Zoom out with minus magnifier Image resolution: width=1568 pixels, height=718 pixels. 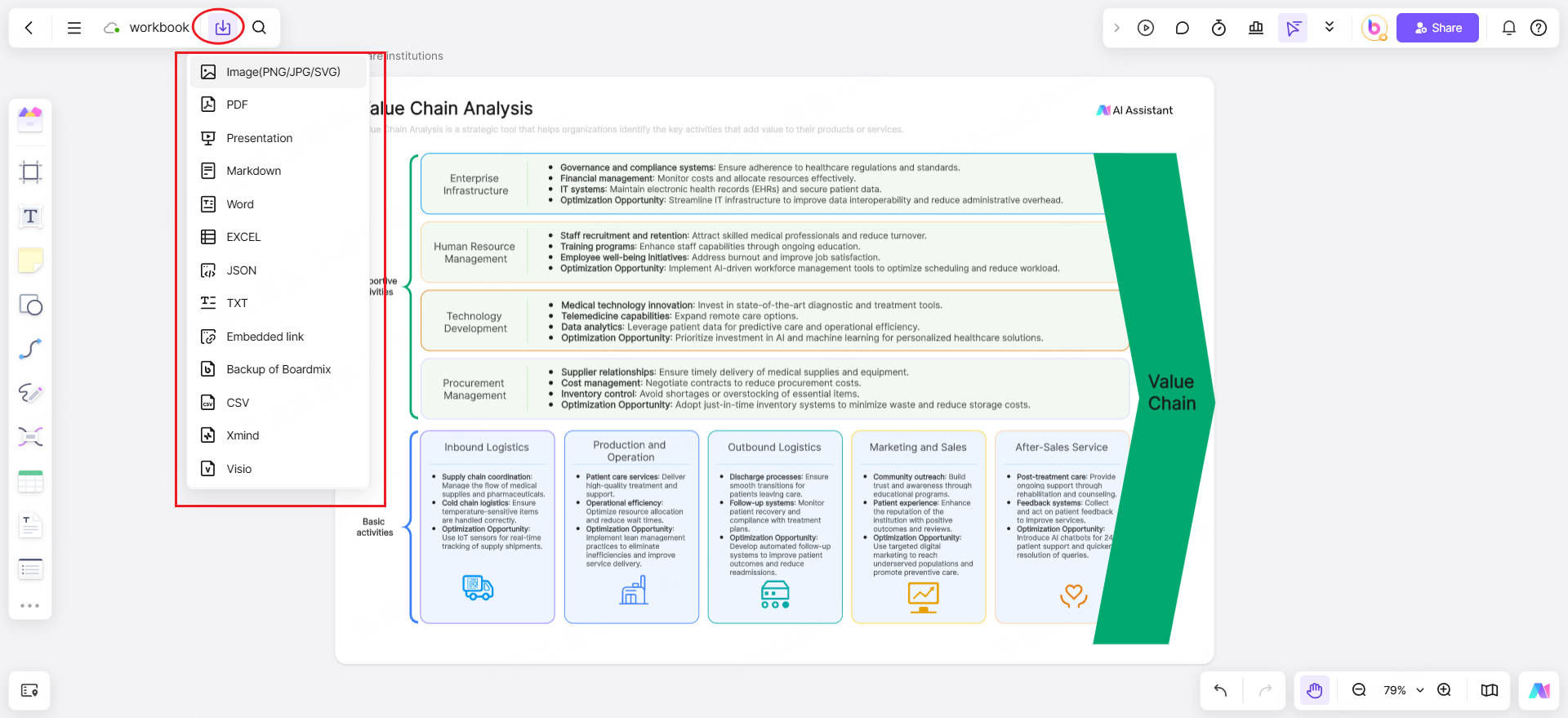pyautogui.click(x=1359, y=690)
